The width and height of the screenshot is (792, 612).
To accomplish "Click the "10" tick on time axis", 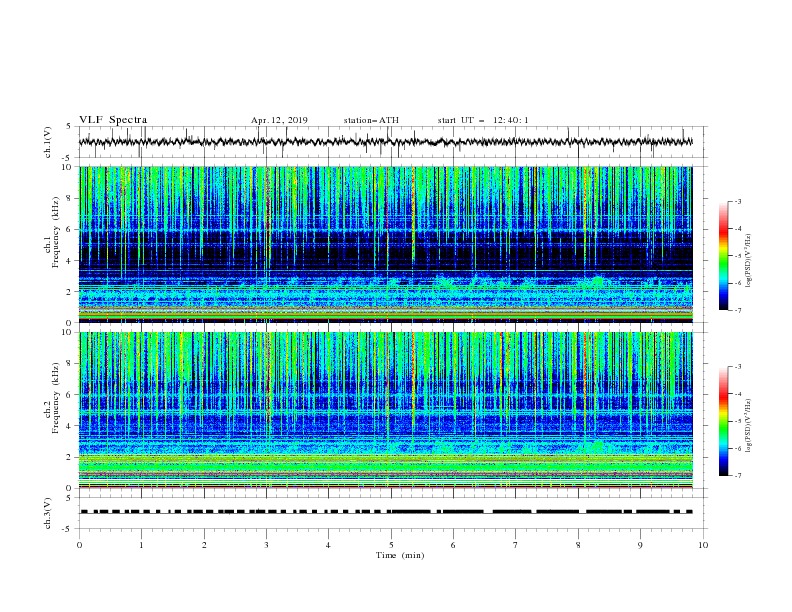I will pyautogui.click(x=703, y=545).
